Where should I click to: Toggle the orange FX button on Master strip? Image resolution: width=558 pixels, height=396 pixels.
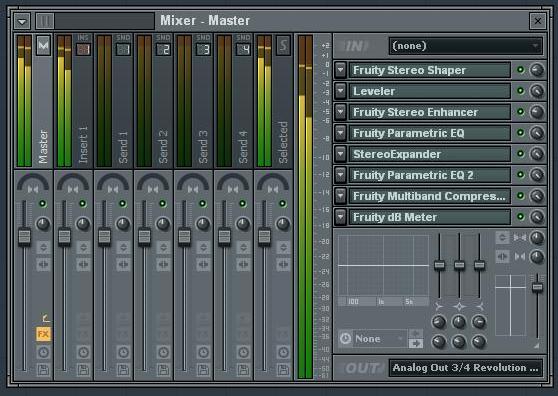click(x=43, y=334)
